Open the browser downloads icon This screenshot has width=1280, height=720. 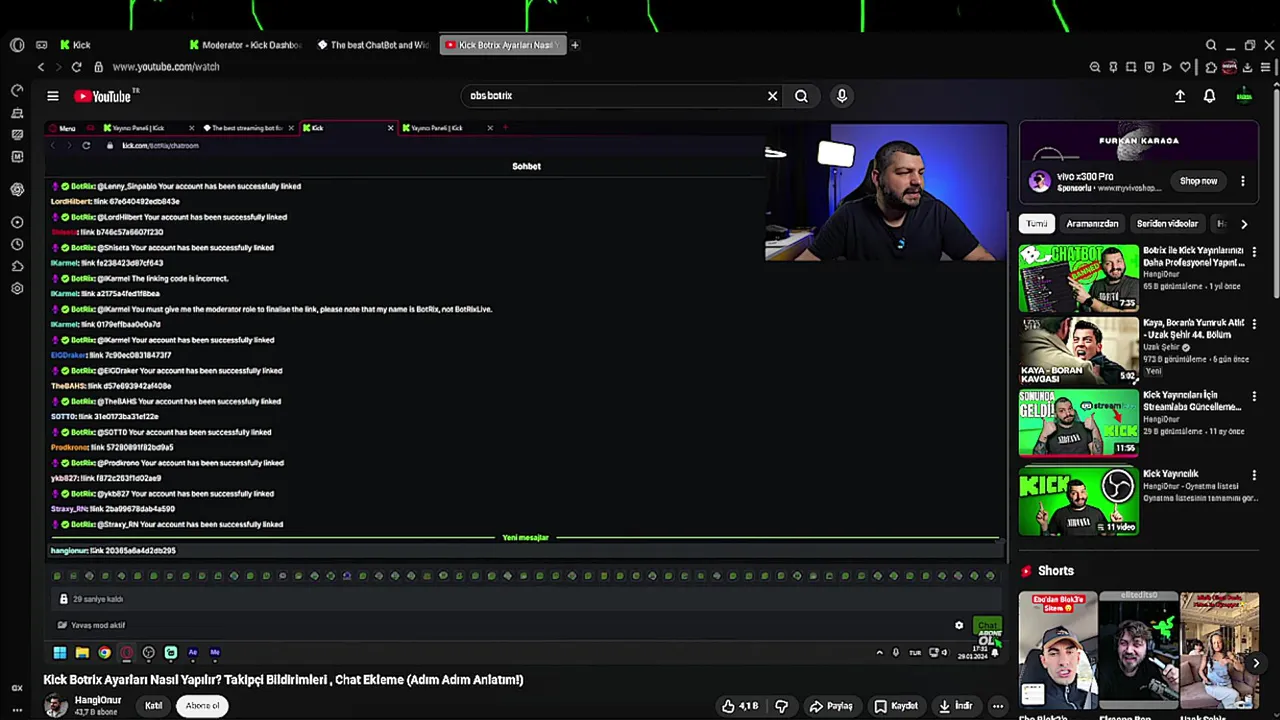pos(1247,67)
